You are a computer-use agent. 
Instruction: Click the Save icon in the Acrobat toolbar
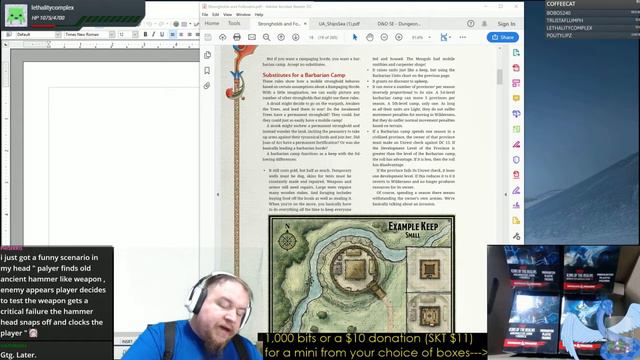pos(208,37)
